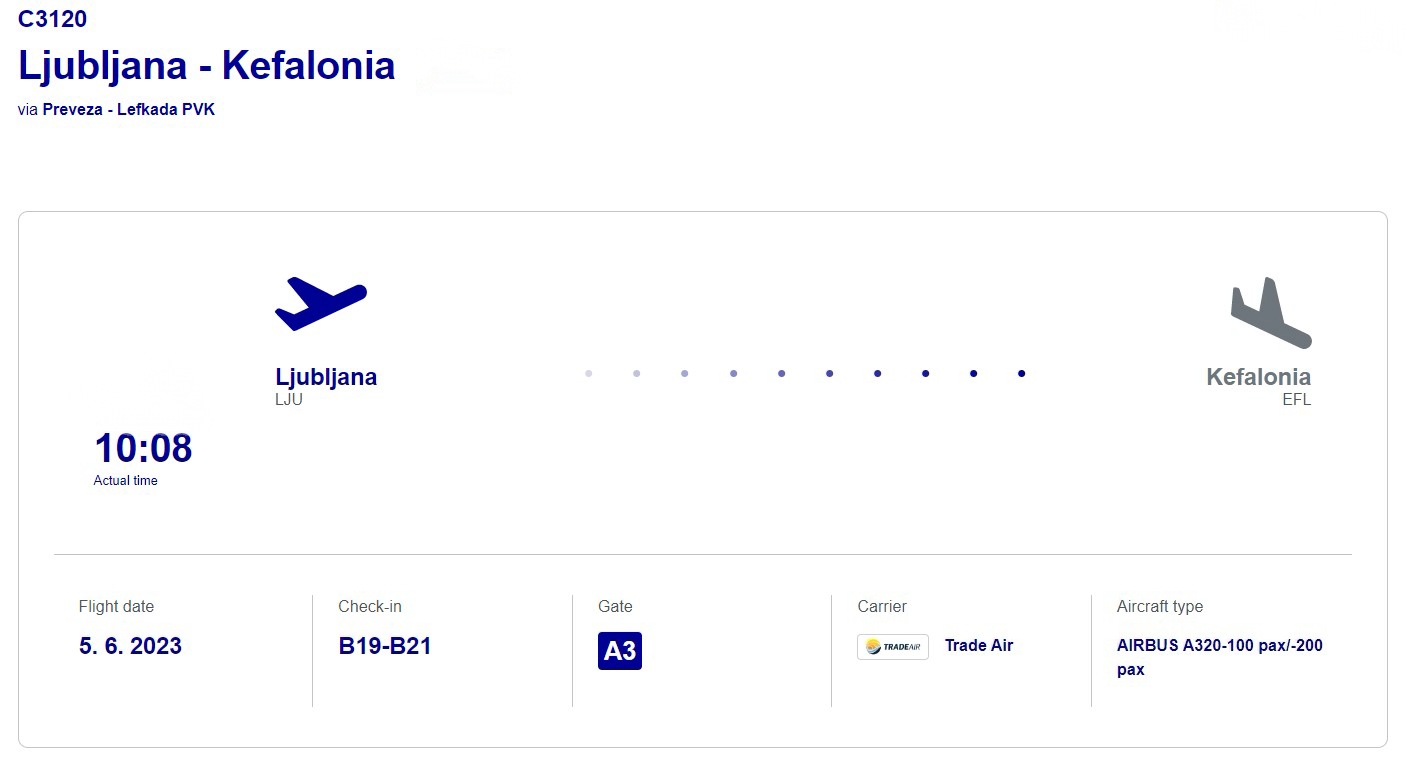Click the AIRBUS A320 aircraft type text

1220,658
